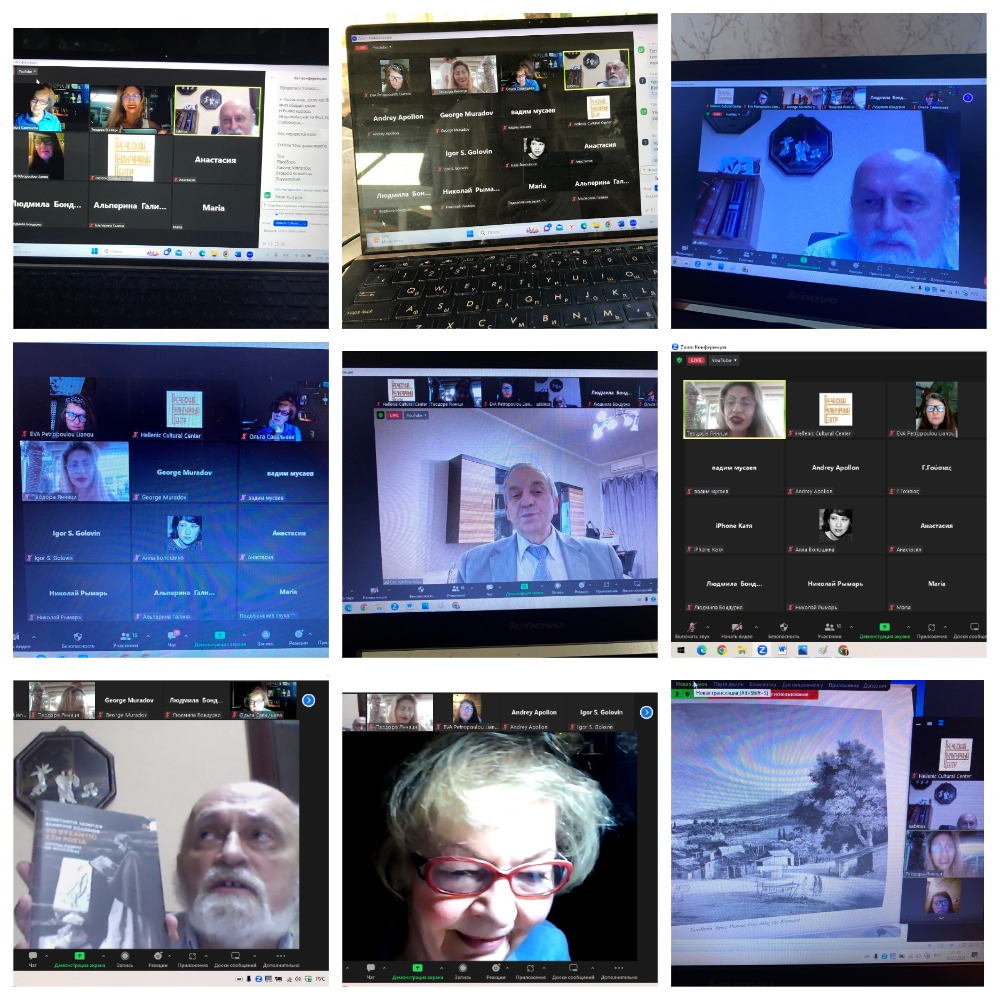Expand caret beside Приложения in iPhone Катя window
Image resolution: width=1000 pixels, height=1000 pixels.
pyautogui.click(x=945, y=627)
